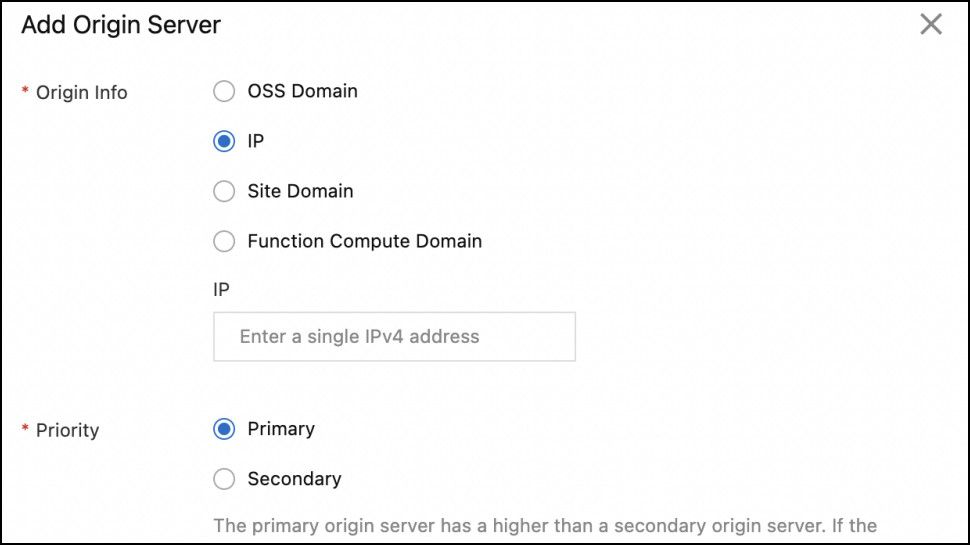
Task: Click the "Secondary" option label text
Action: (x=294, y=479)
